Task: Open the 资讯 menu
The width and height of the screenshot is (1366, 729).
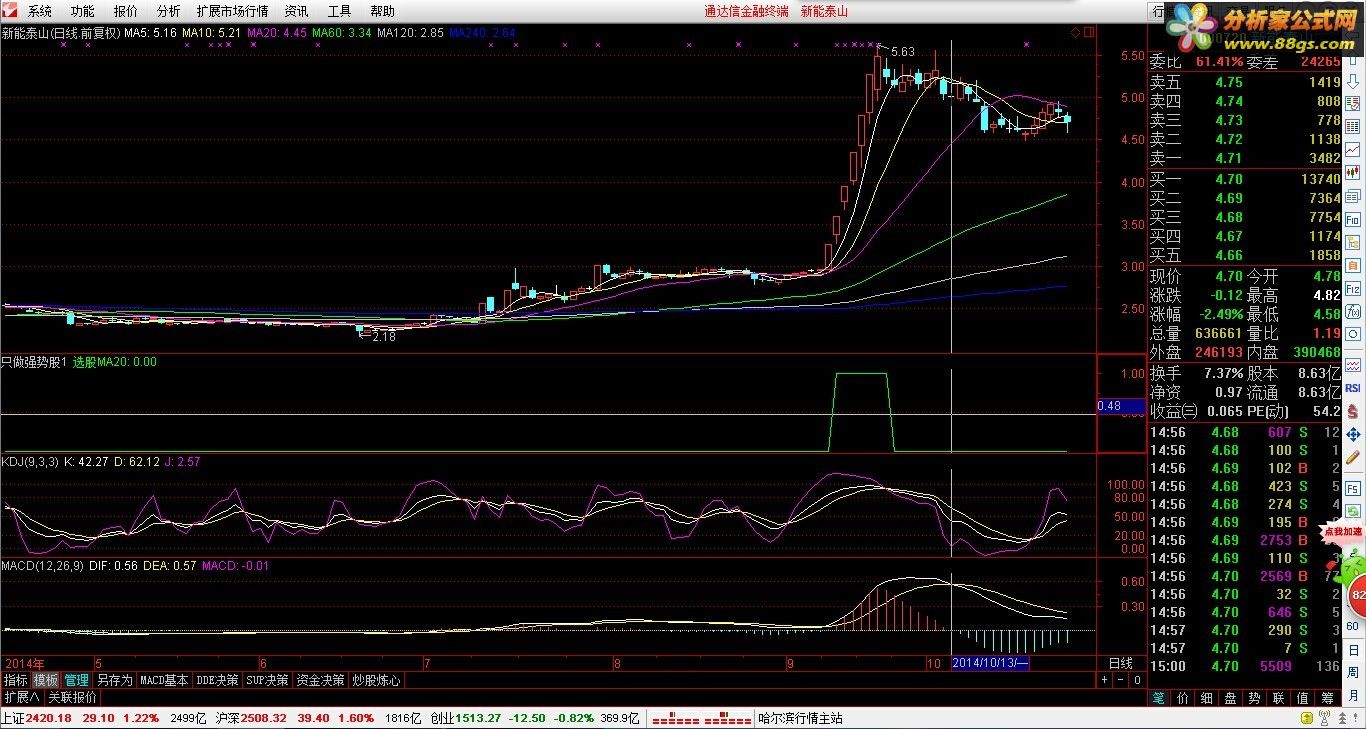Action: 296,11
